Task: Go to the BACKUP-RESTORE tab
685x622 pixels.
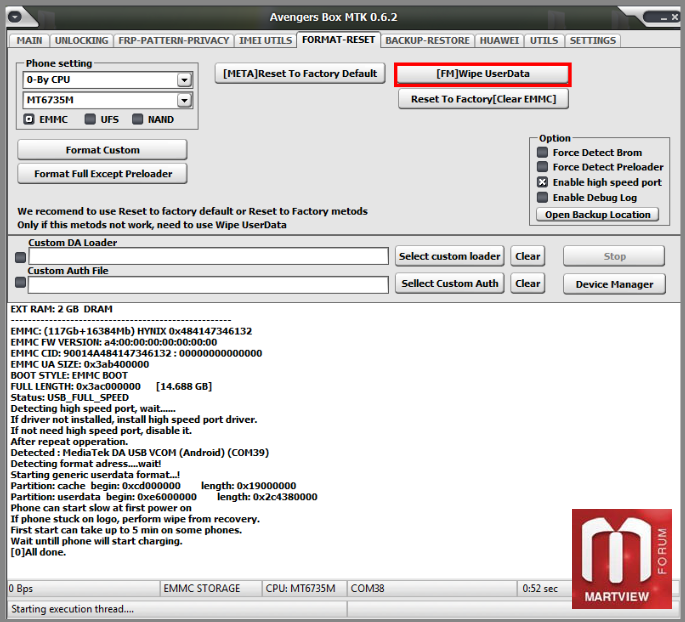Action: coord(427,41)
